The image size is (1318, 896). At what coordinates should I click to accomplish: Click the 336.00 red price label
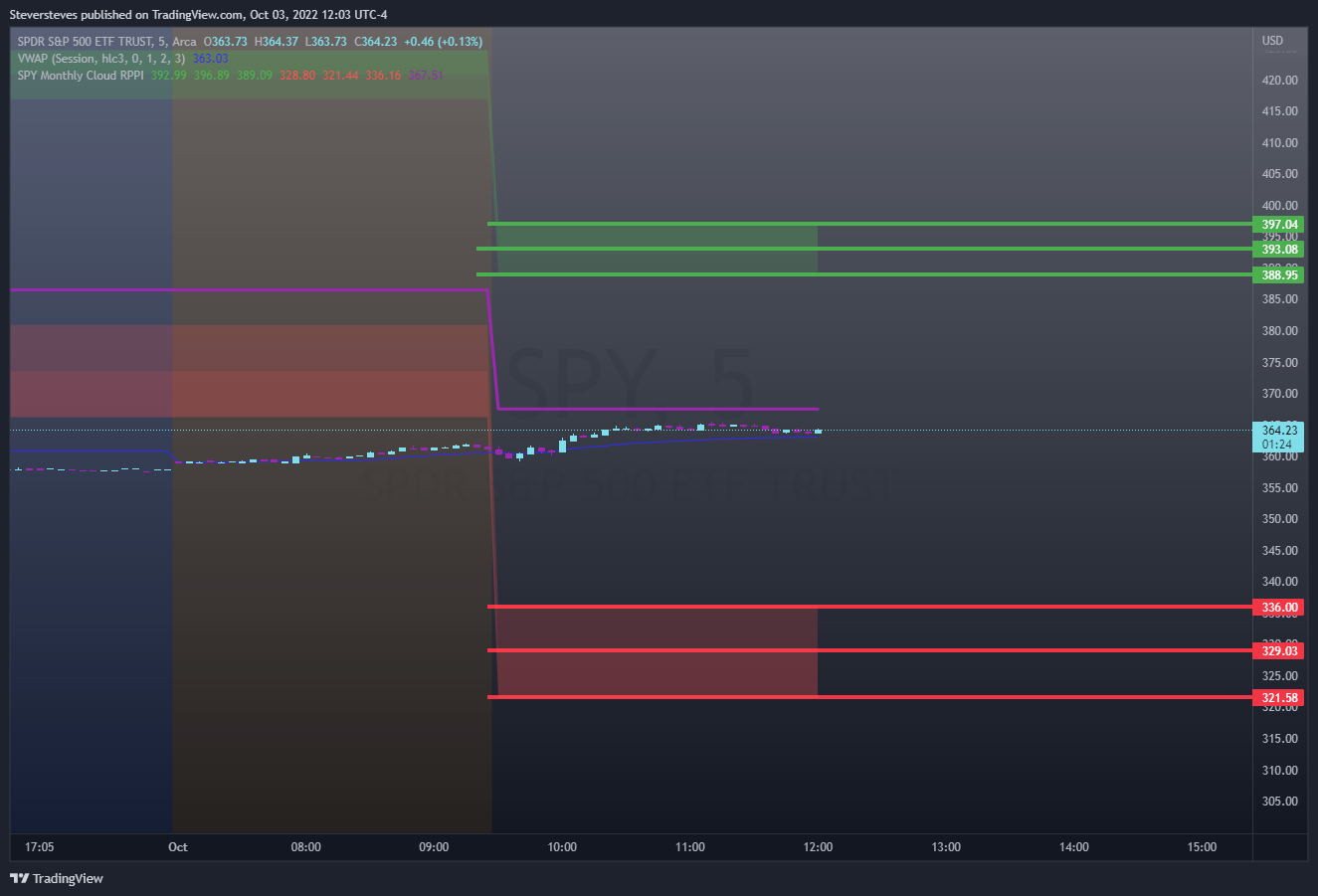click(1279, 608)
